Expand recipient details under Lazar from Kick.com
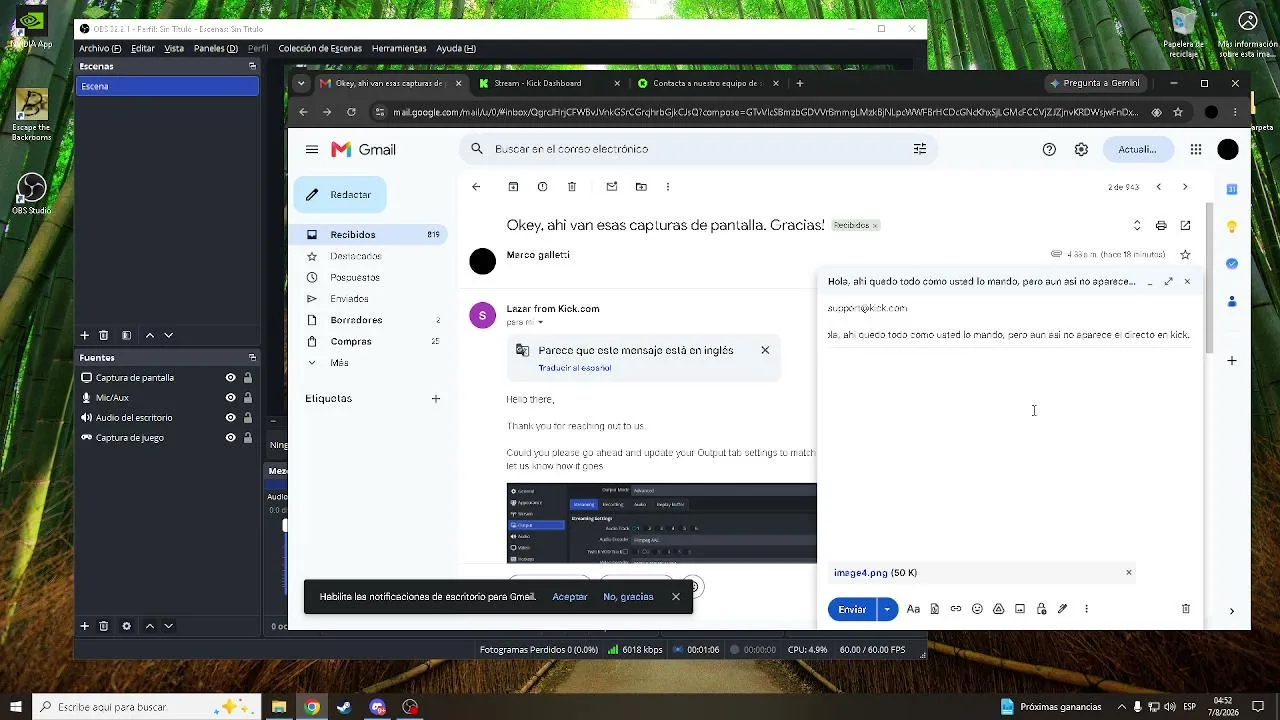The width and height of the screenshot is (1280, 720). pos(541,323)
